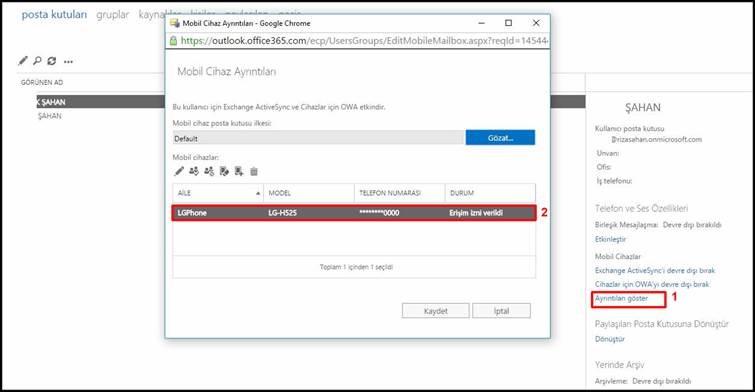The image size is (755, 392).
Task: Click the Kaydet save button
Action: pos(435,311)
